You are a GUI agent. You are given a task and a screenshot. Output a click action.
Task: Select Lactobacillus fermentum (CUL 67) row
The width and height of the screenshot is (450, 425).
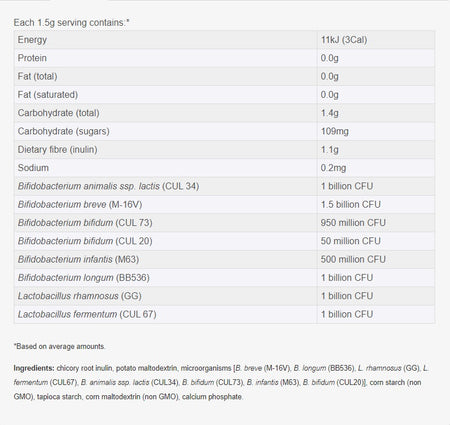point(224,314)
